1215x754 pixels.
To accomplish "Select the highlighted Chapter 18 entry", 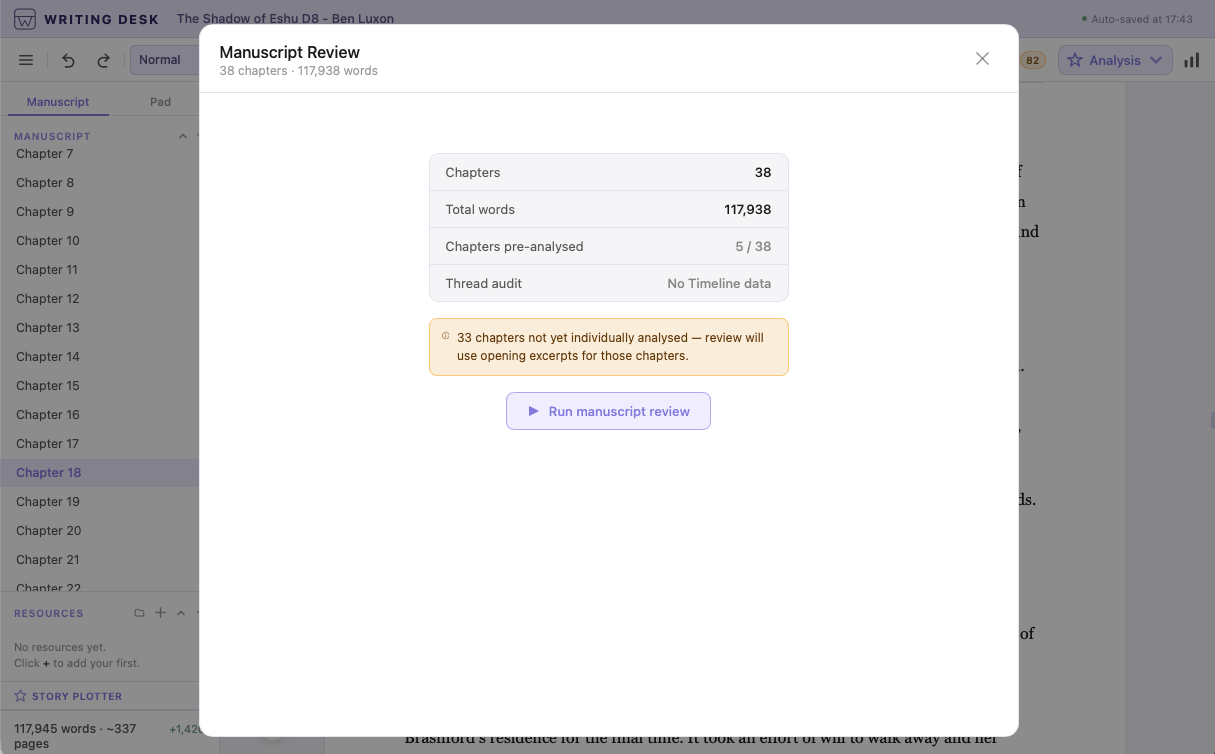I will [100, 473].
